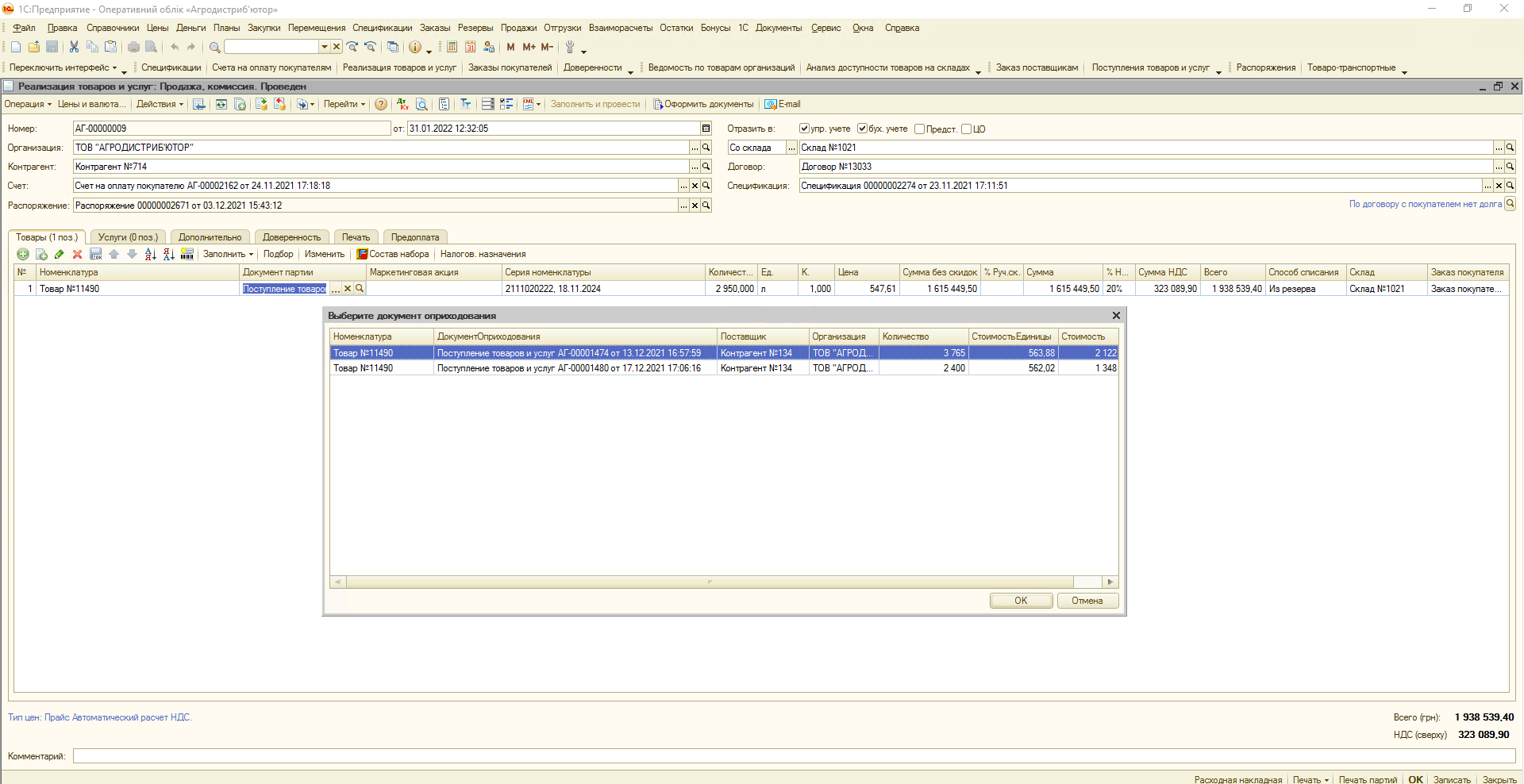The width and height of the screenshot is (1524, 784).
Task: Switch to the Дополнительно tab
Action: pos(210,237)
